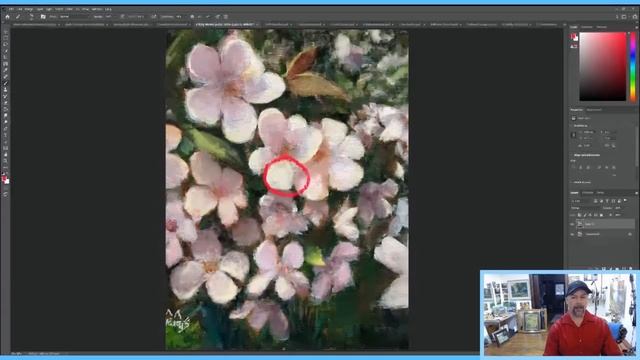This screenshot has height=360, width=640.
Task: Open brush Opacity dropdown
Action: click(x=109, y=17)
